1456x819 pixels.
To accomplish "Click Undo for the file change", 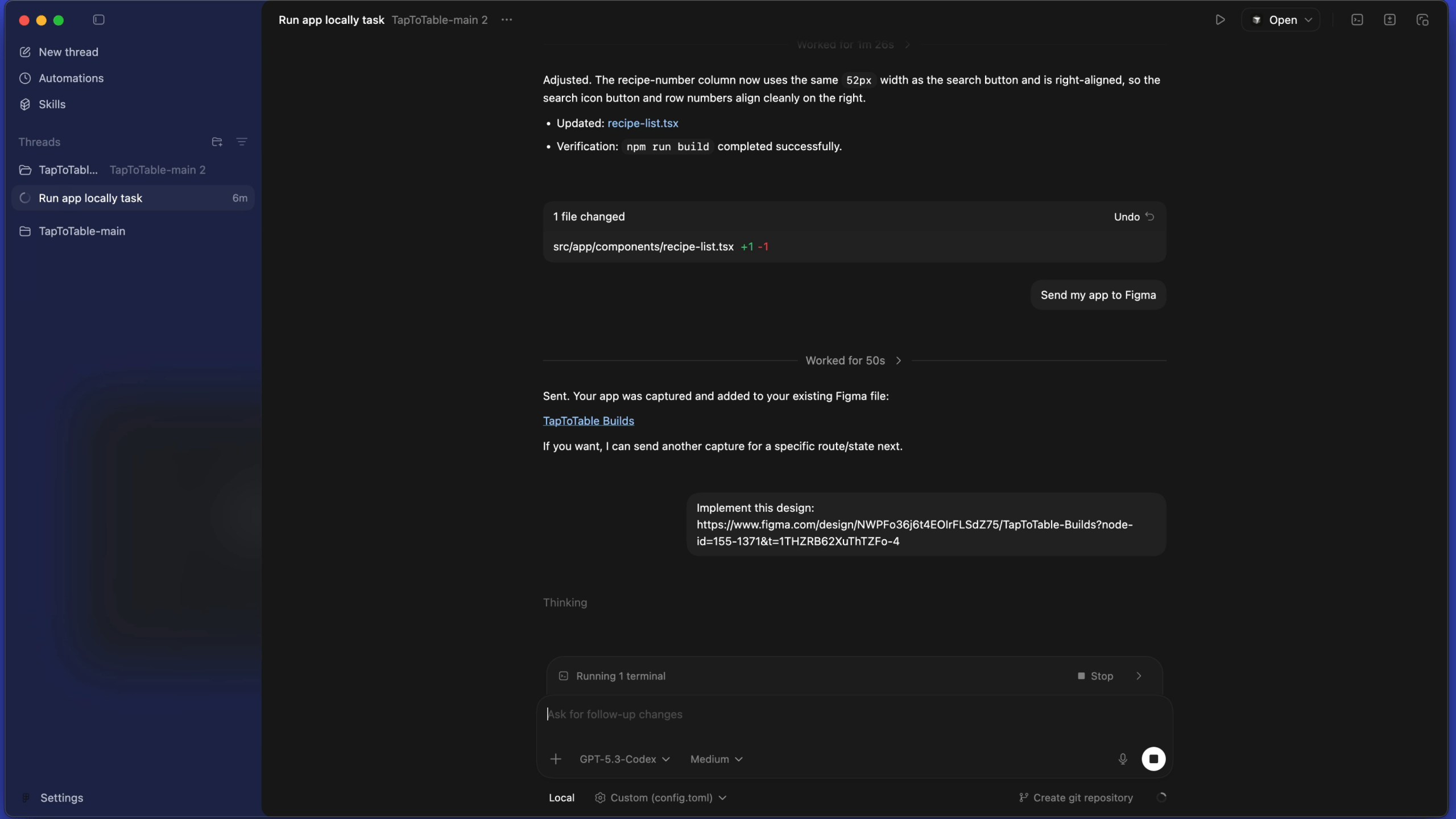I will (1134, 217).
